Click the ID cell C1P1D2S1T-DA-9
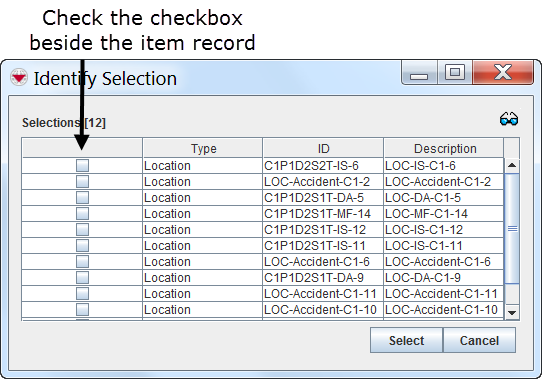Screen dimensions: 542x379 tap(323, 277)
